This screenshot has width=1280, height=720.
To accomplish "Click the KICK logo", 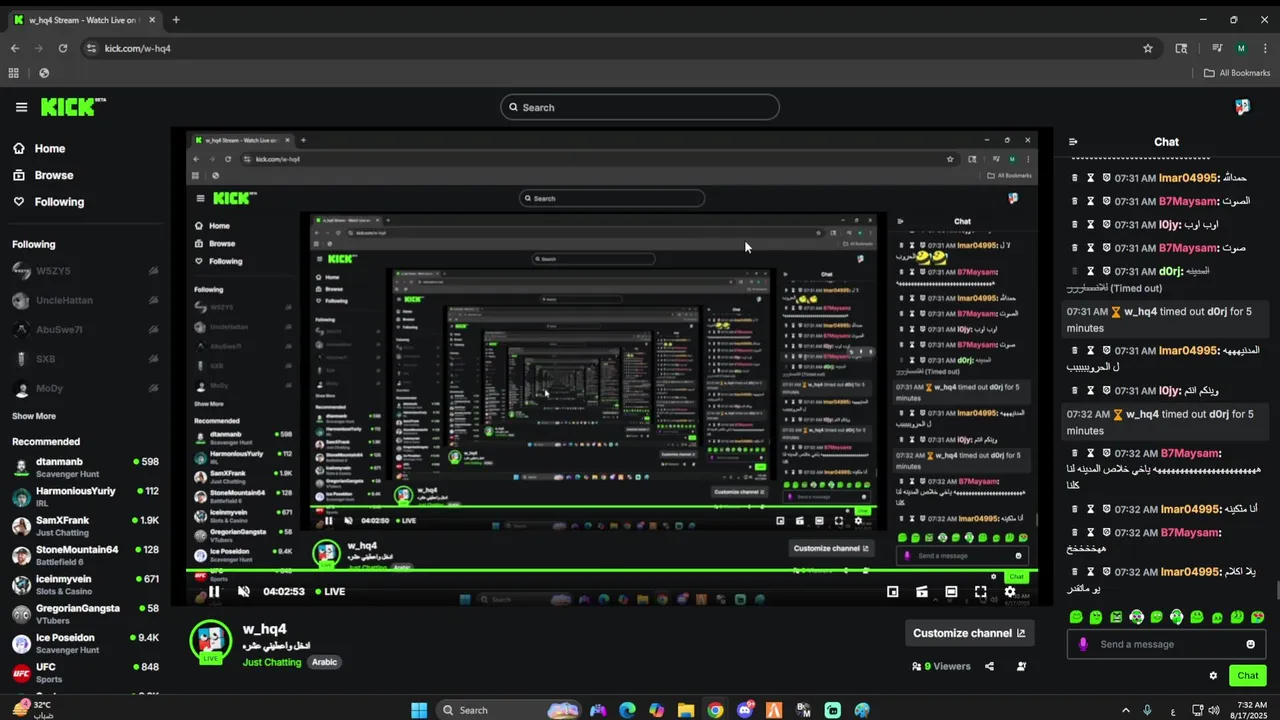I will [x=73, y=107].
